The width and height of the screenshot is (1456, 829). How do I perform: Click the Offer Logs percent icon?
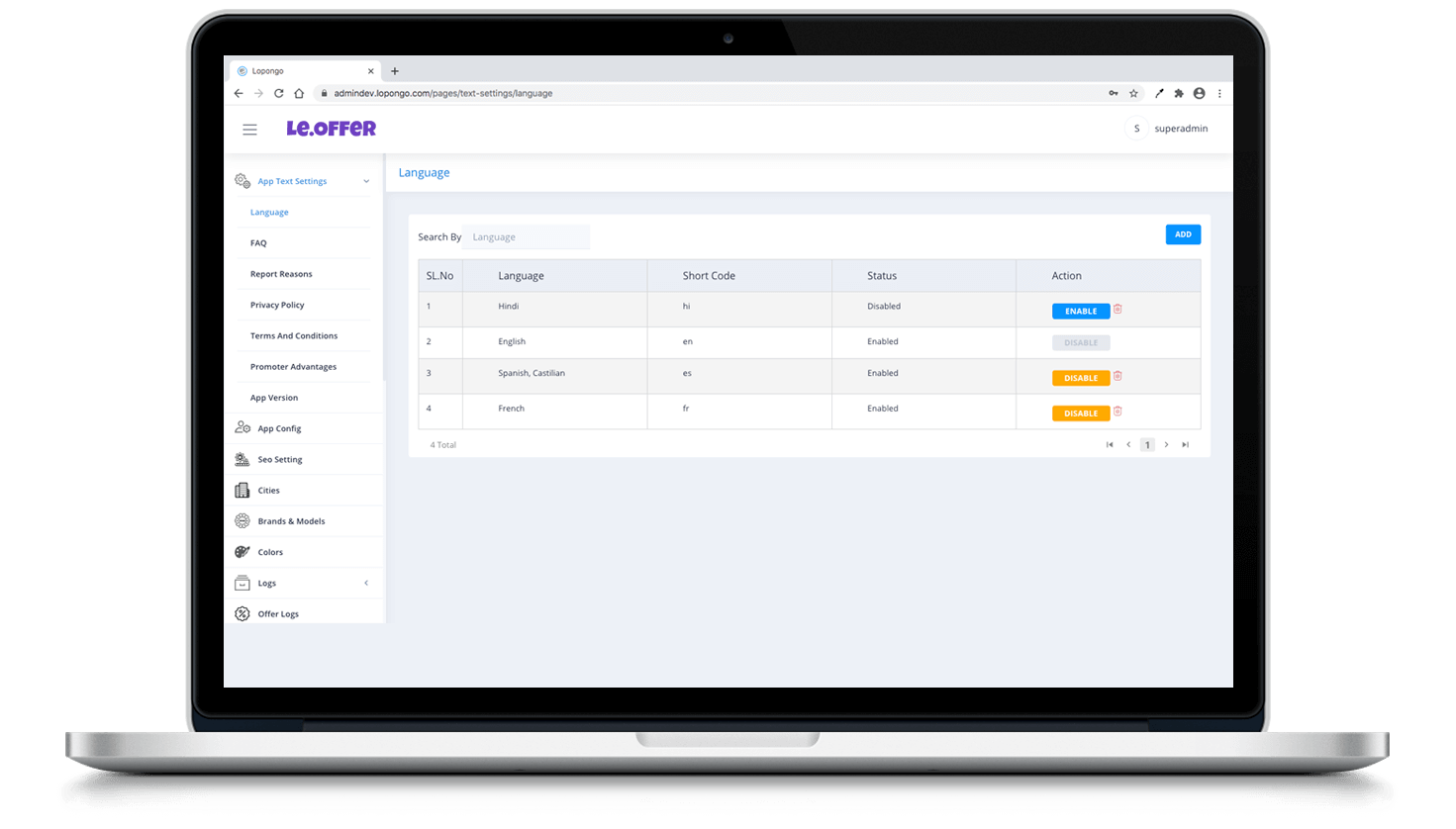pos(243,613)
